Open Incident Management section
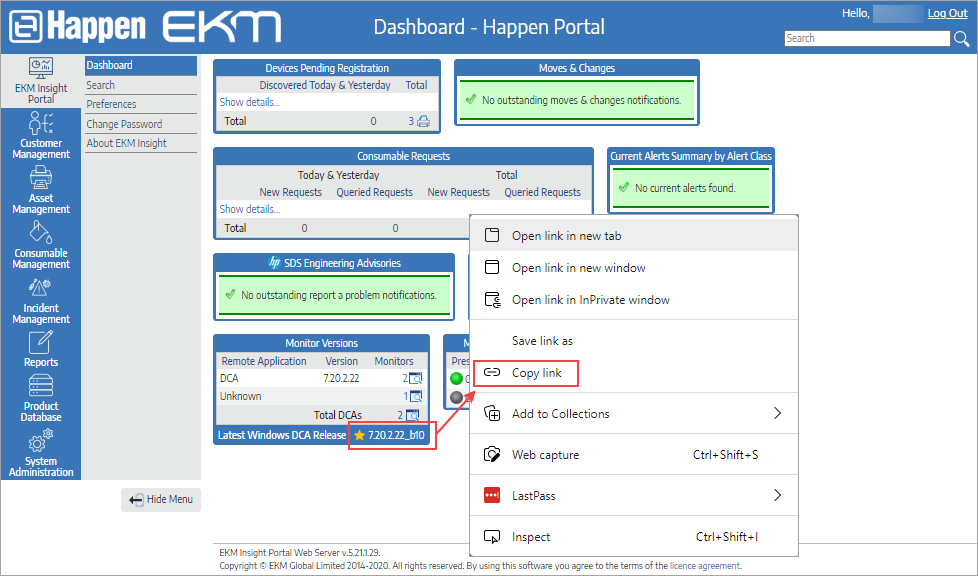This screenshot has width=978, height=576. (x=41, y=300)
